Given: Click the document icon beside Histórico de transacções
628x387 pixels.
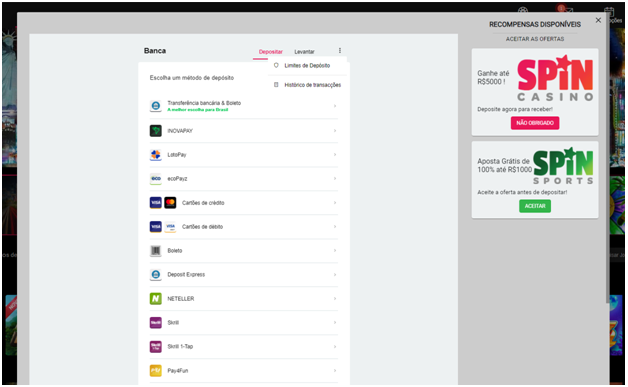Looking at the screenshot, I should click(x=276, y=85).
